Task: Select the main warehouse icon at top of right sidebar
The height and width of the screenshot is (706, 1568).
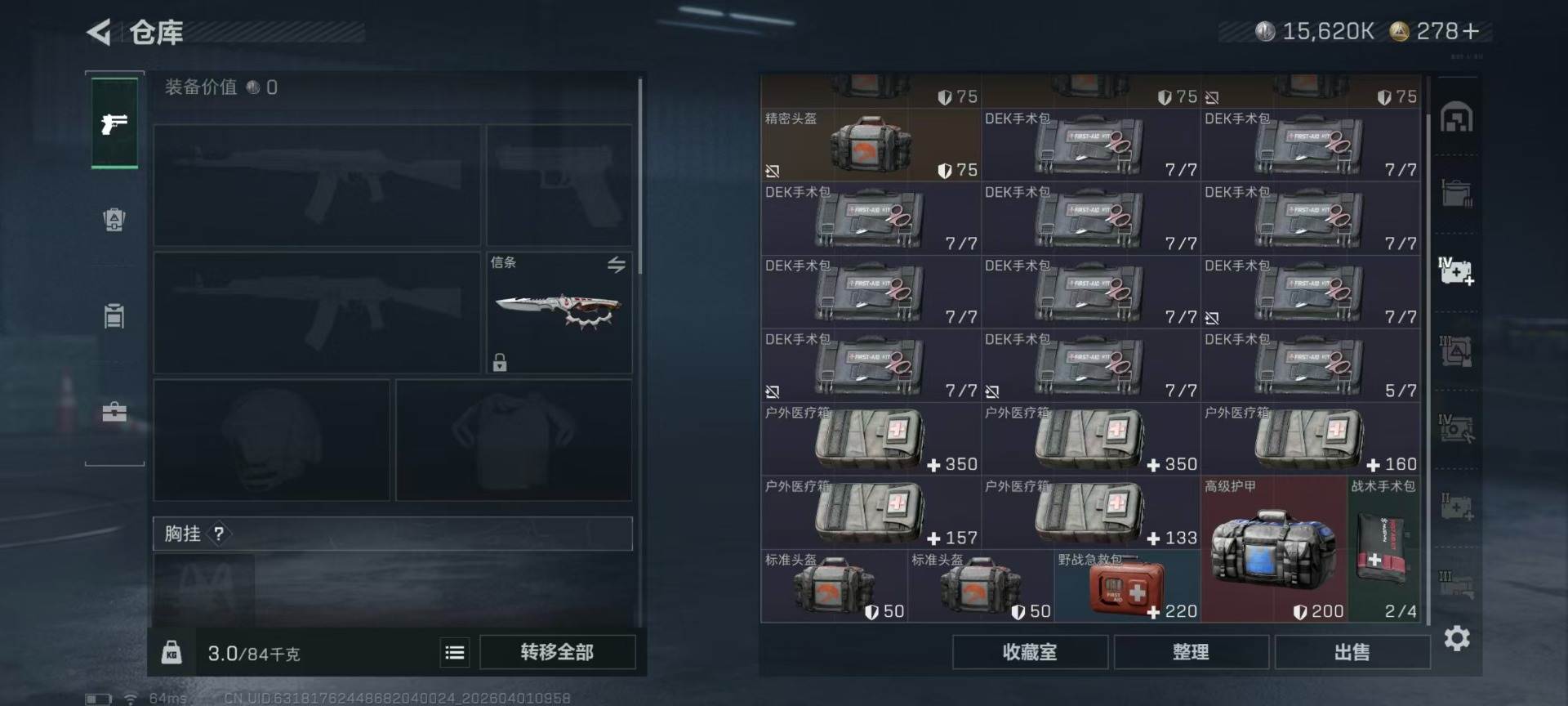Action: pos(1457,117)
